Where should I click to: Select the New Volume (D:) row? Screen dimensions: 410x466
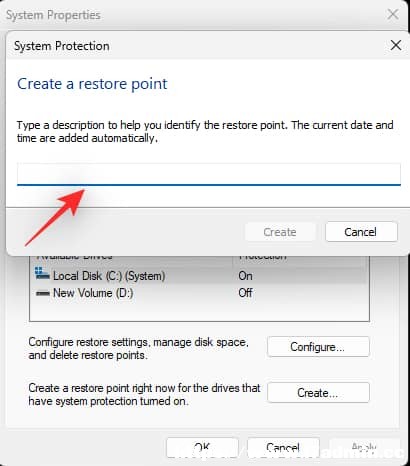[x=199, y=293]
